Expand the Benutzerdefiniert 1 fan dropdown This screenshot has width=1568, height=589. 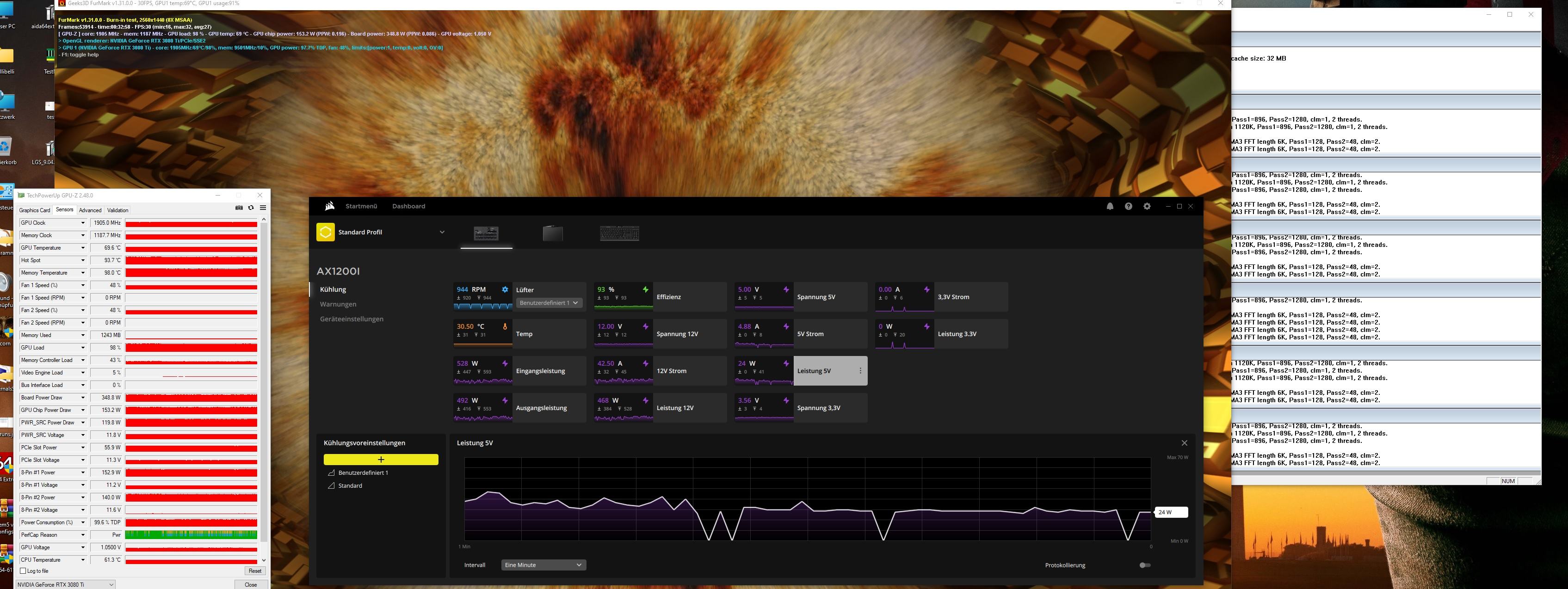tap(549, 302)
